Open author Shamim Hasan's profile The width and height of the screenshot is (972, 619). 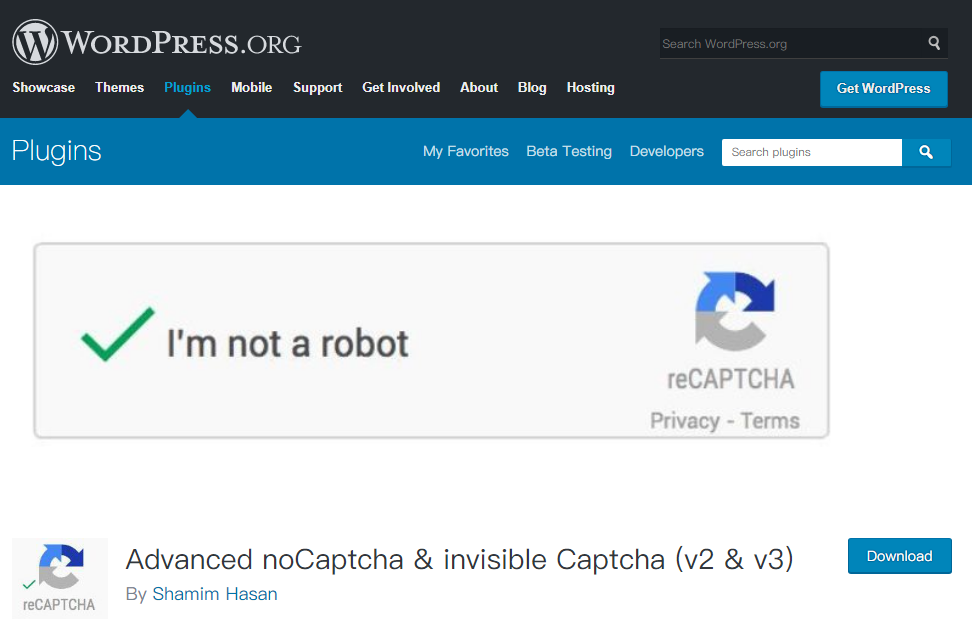point(214,594)
